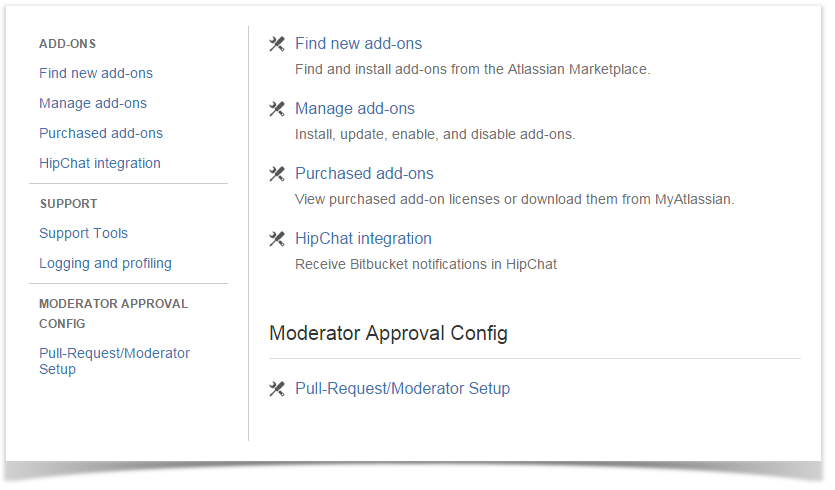Open the large Pull-Request/Moderator Setup link

(x=402, y=389)
